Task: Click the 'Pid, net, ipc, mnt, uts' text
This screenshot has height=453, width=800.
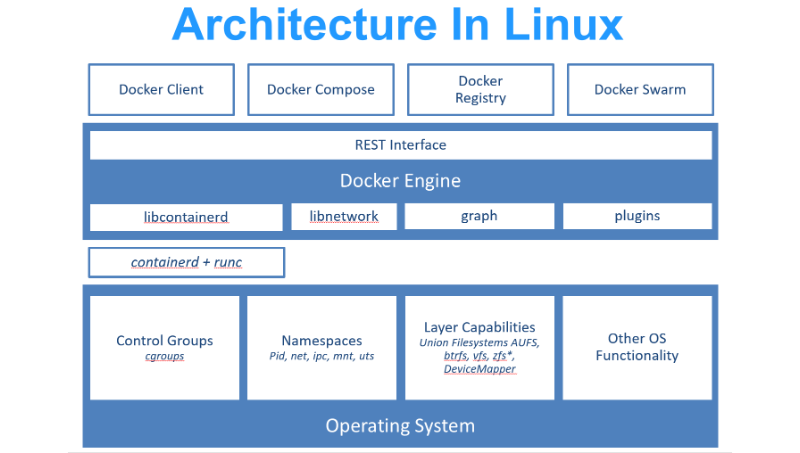Action: pyautogui.click(x=322, y=356)
